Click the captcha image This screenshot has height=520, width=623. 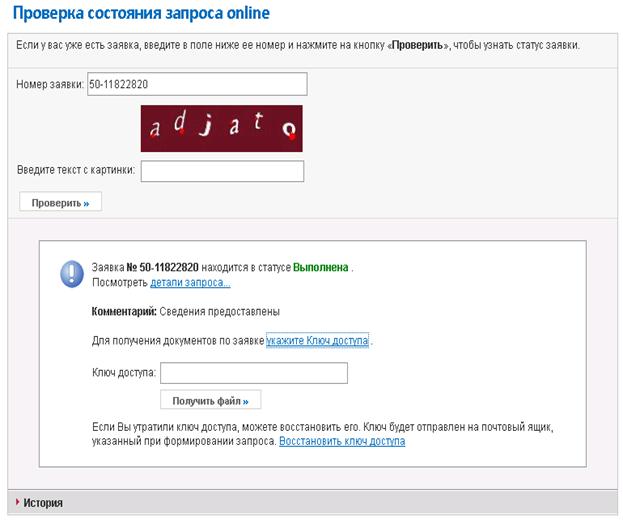click(221, 128)
